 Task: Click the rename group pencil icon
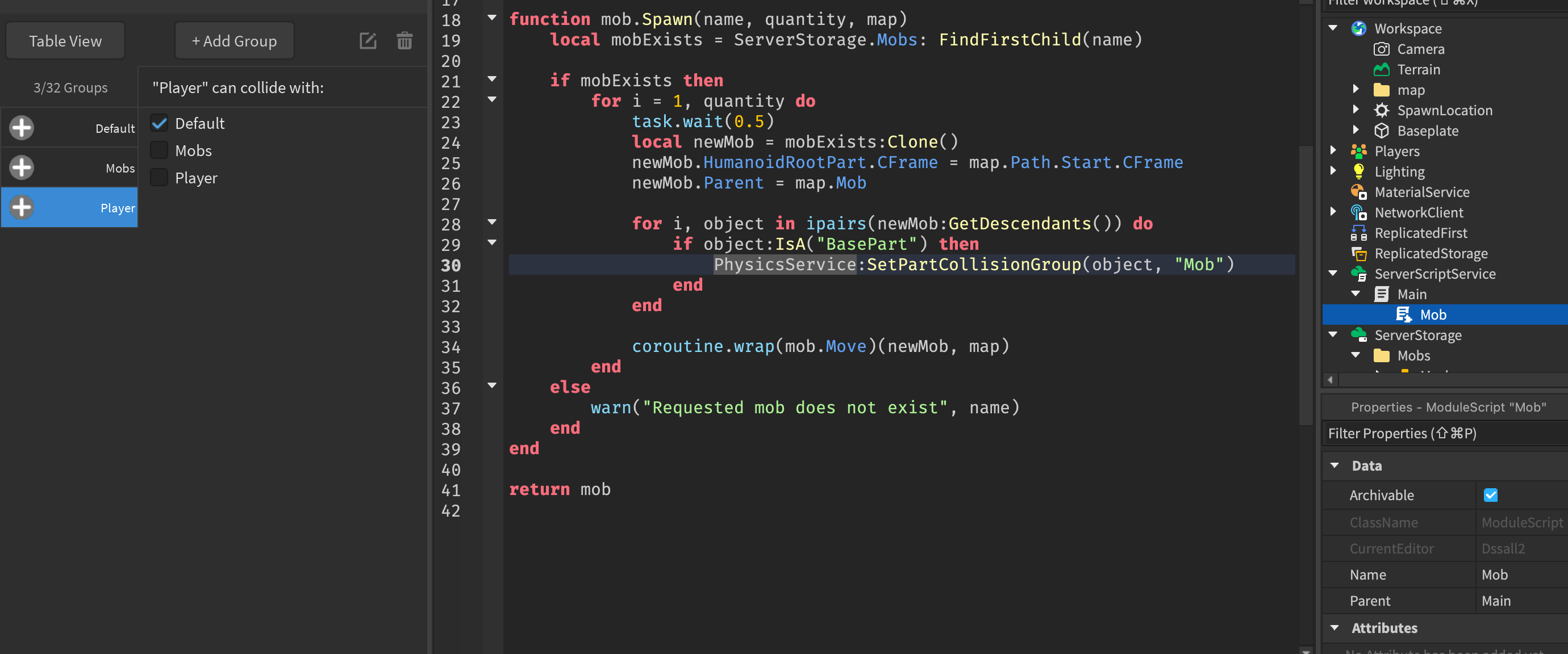coord(368,41)
